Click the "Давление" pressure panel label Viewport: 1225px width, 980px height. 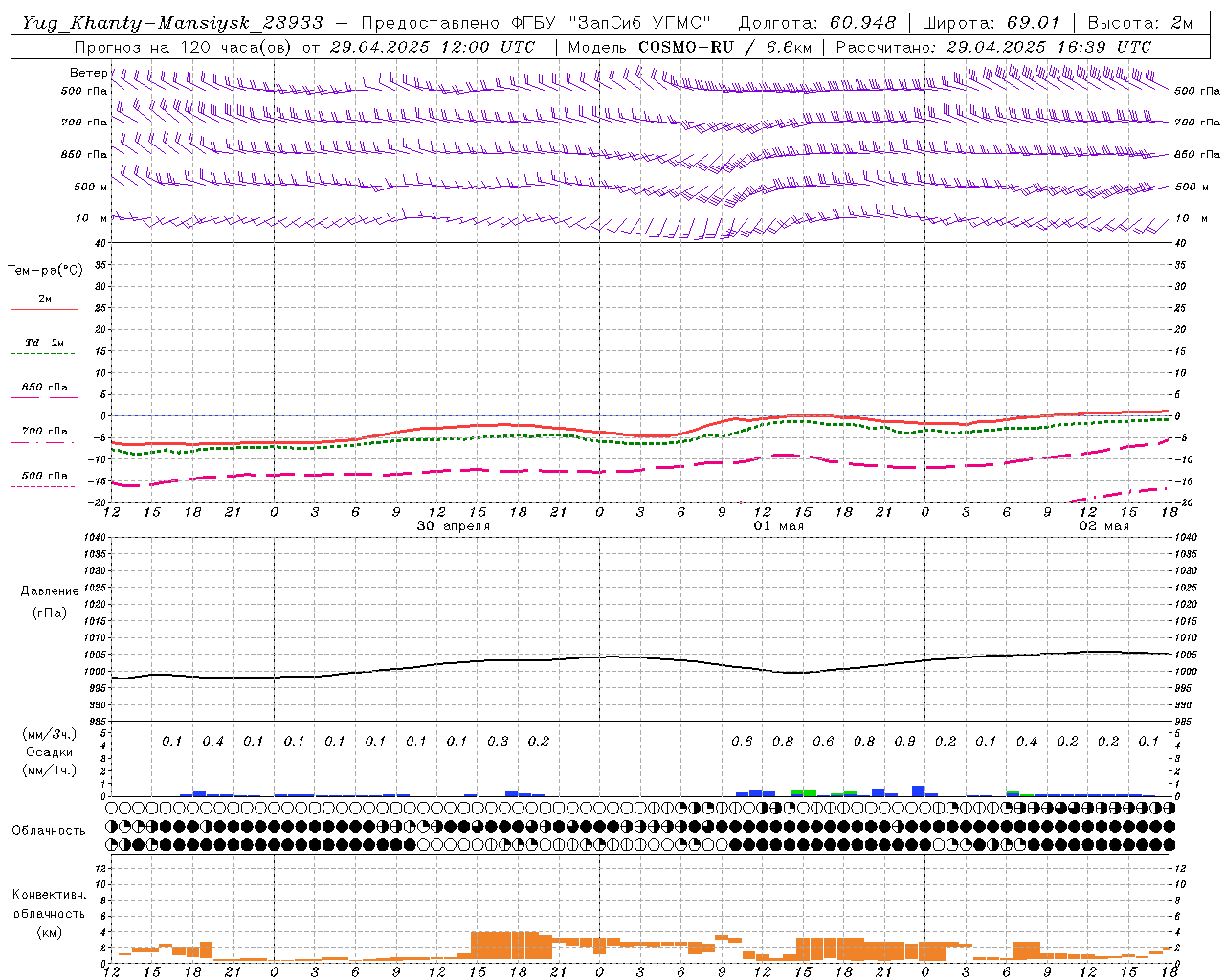click(x=50, y=591)
